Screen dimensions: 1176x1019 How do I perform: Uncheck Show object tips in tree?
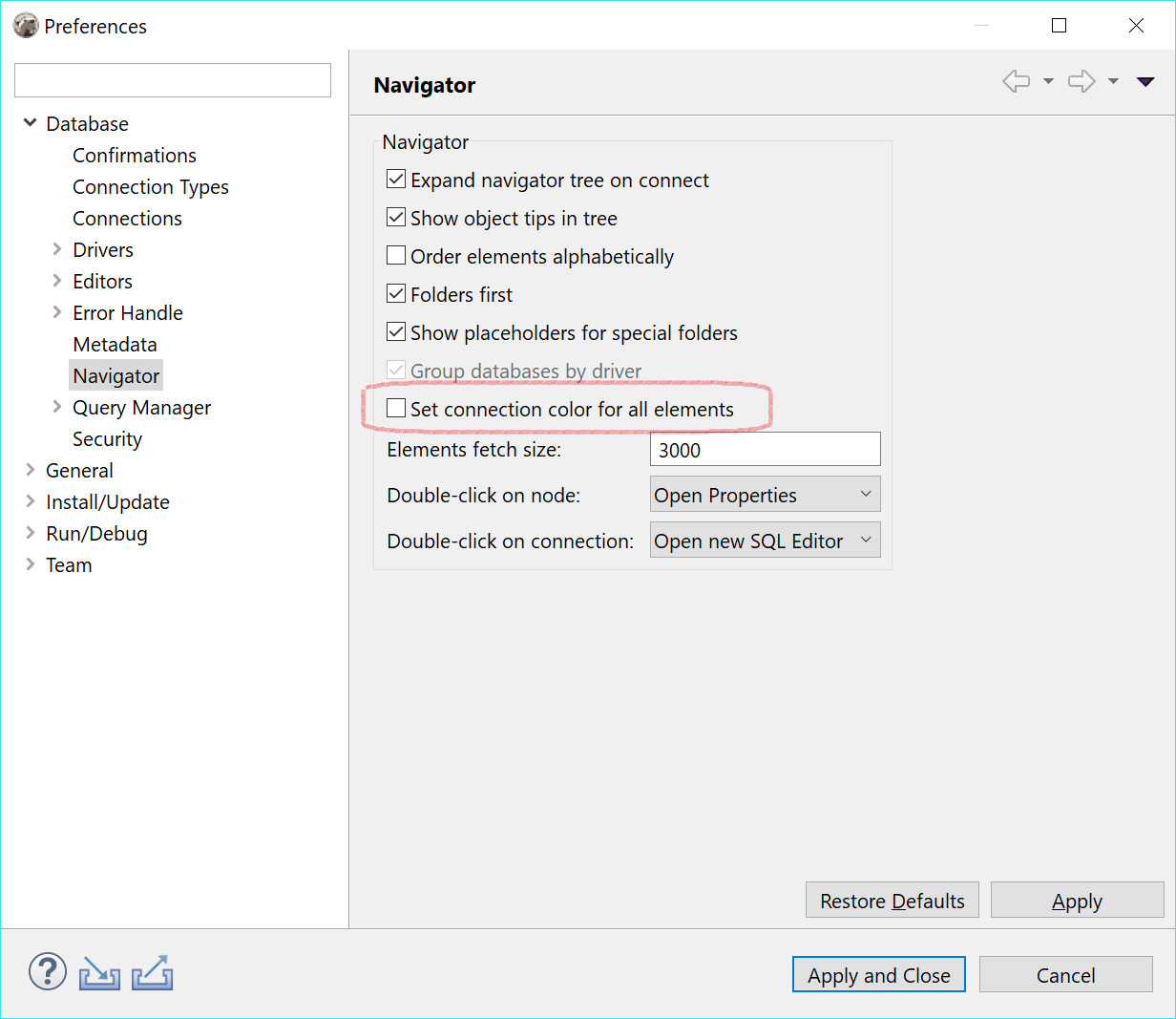396,217
